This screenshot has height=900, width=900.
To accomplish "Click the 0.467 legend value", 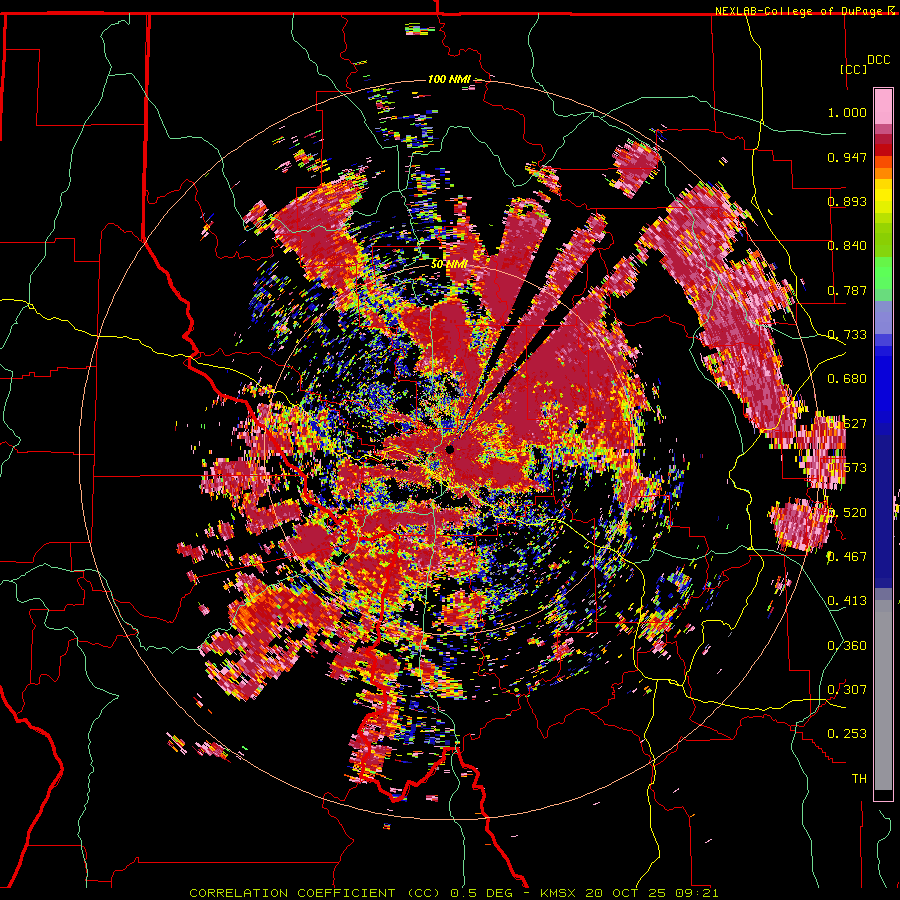I will point(847,556).
